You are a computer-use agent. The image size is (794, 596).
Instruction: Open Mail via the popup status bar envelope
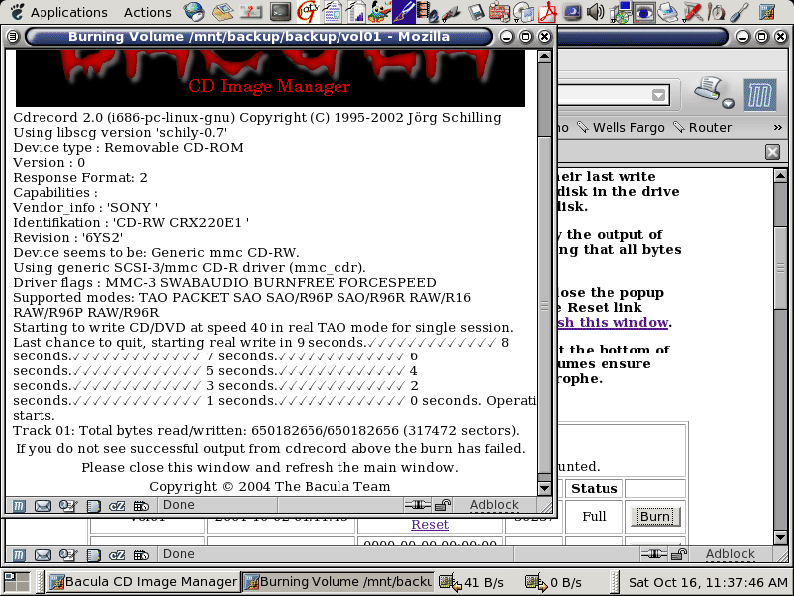tap(43, 505)
